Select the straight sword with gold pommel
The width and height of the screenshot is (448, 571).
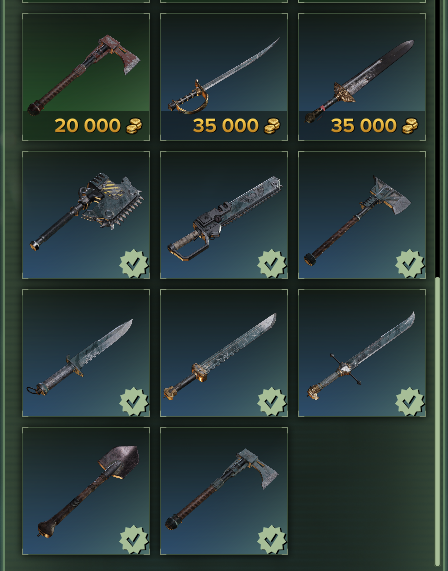click(224, 353)
